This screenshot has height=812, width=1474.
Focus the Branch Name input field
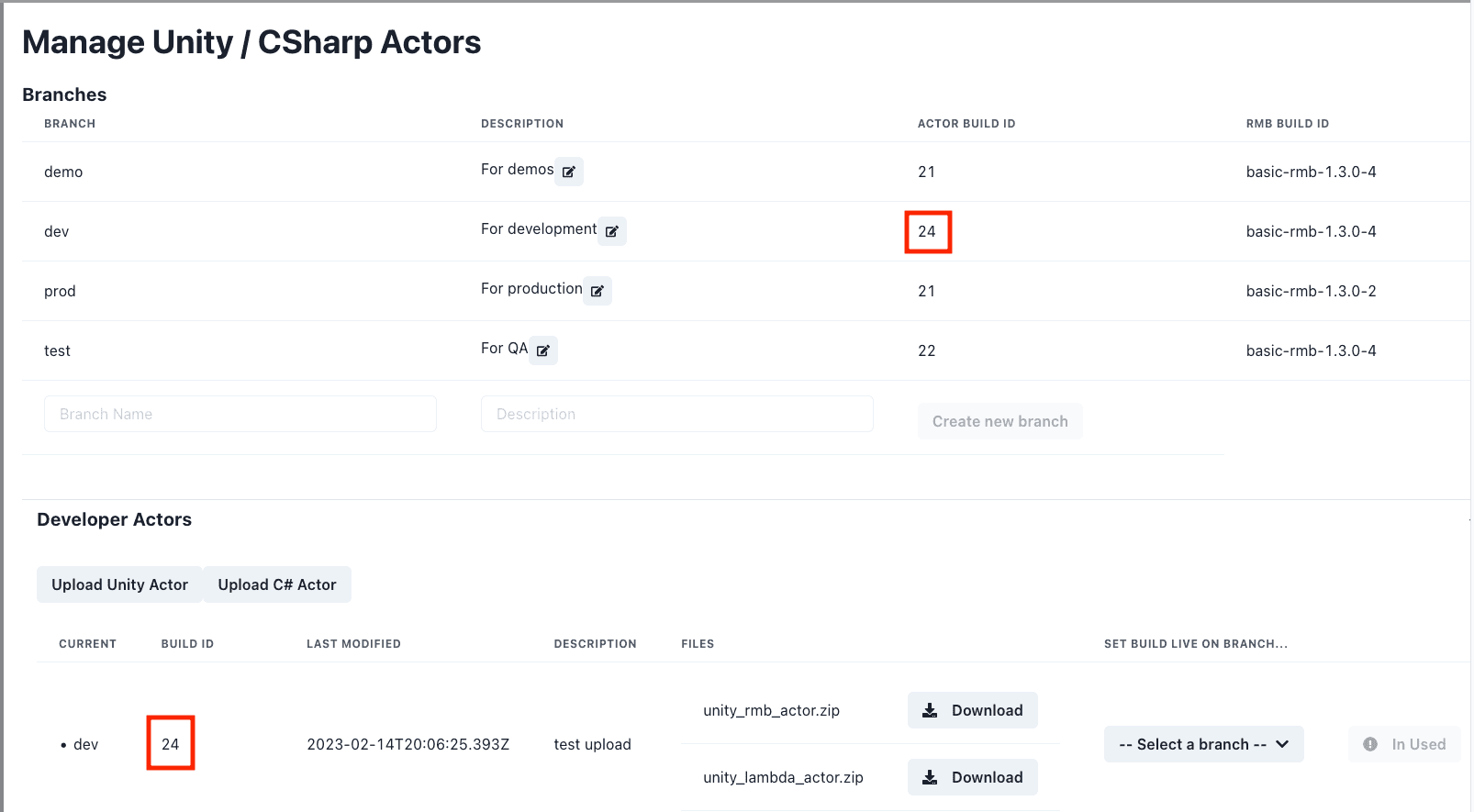coord(240,414)
